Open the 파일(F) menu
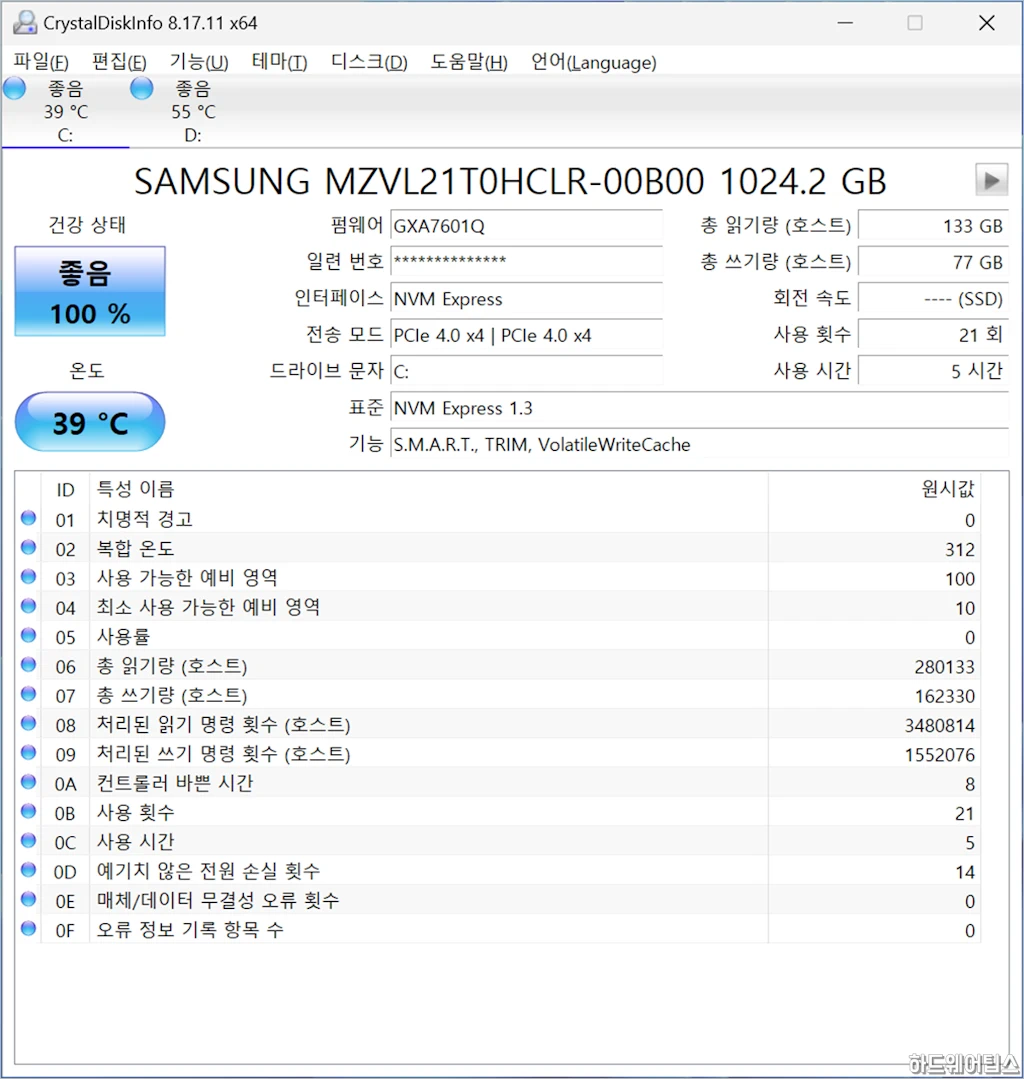This screenshot has height=1079, width=1024. 41,62
